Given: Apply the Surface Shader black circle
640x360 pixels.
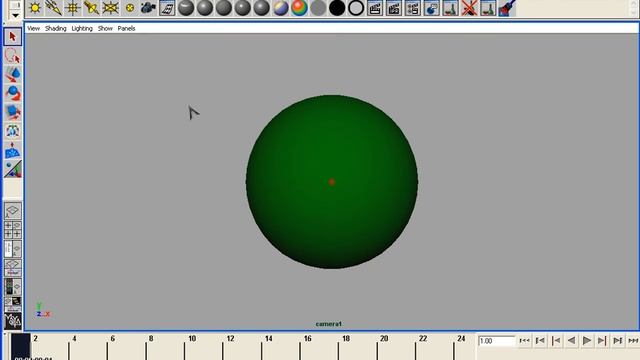Looking at the screenshot, I should [337, 8].
